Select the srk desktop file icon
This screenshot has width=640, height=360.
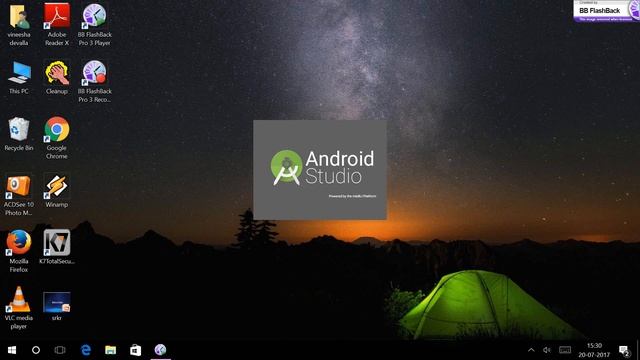pyautogui.click(x=57, y=306)
